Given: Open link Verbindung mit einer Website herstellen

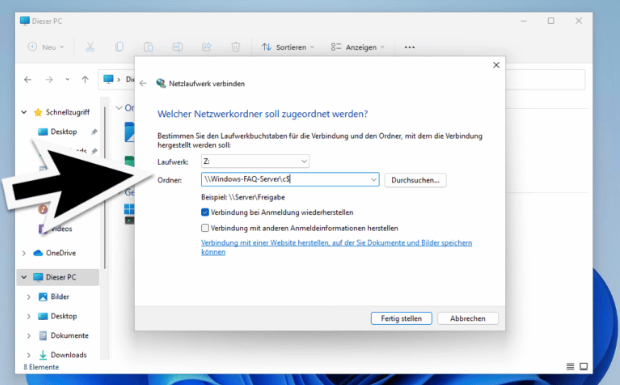Looking at the screenshot, I should tap(336, 247).
